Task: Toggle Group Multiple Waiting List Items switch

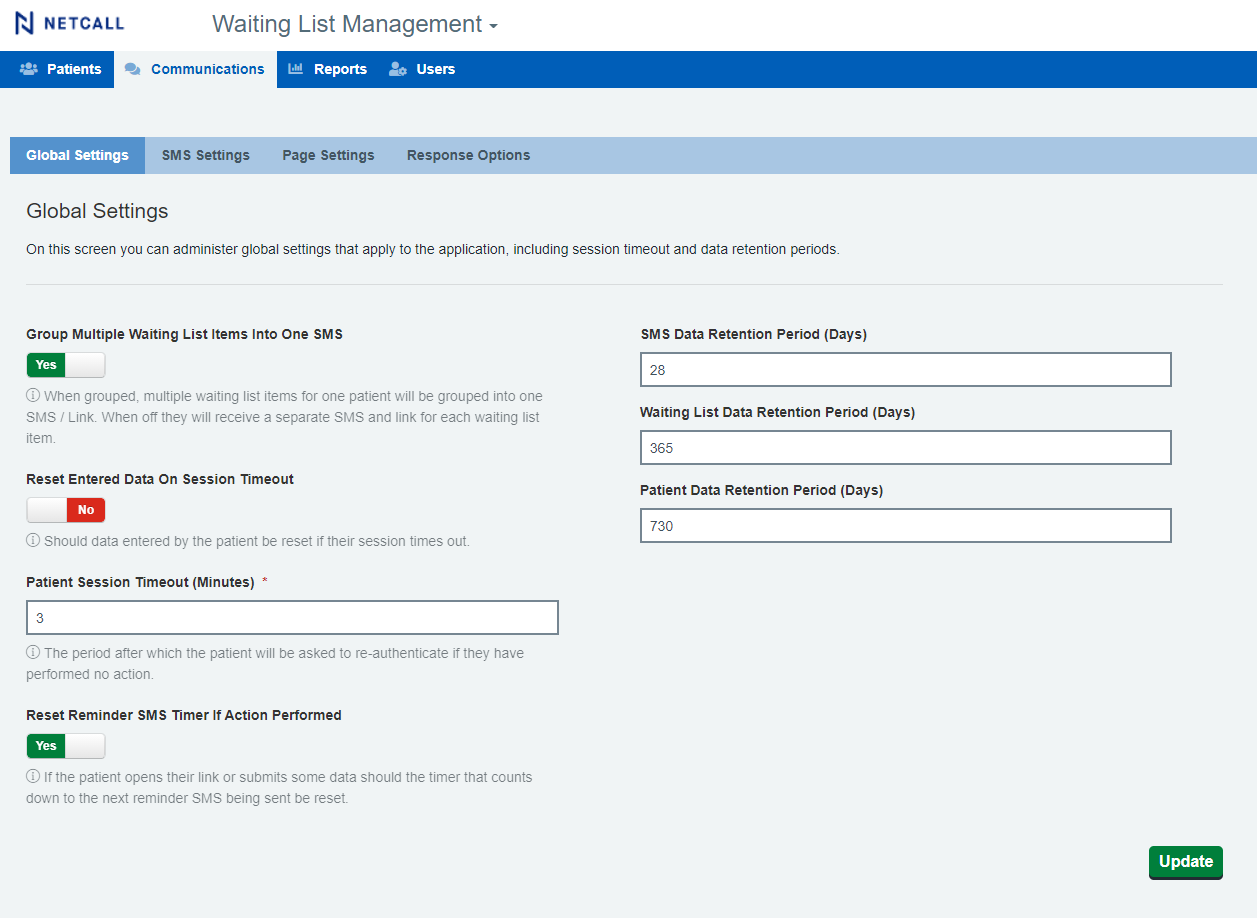Action: pyautogui.click(x=66, y=365)
